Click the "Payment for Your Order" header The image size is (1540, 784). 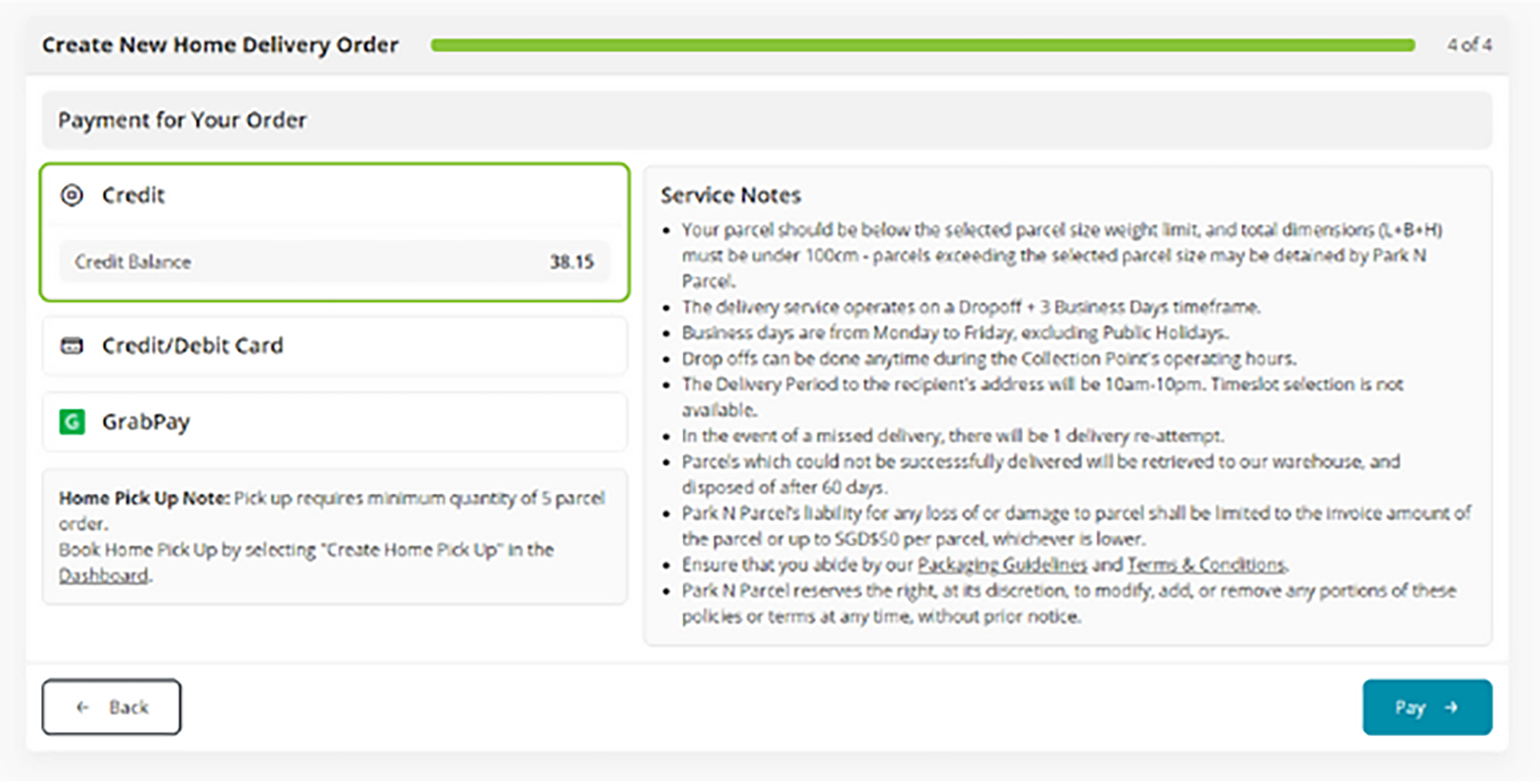(x=182, y=120)
